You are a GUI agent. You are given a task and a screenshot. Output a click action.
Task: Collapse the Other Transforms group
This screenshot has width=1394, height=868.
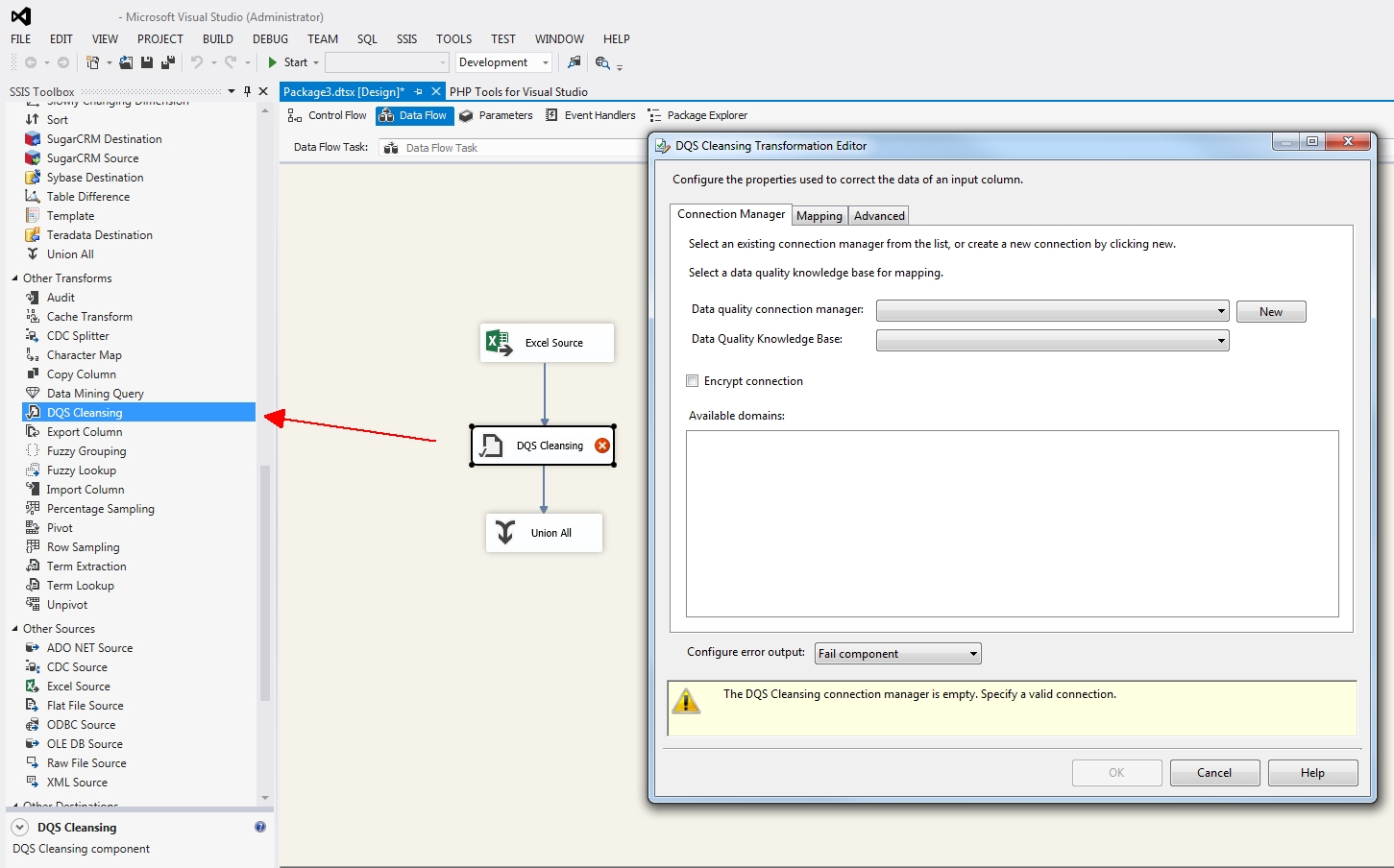coord(14,278)
